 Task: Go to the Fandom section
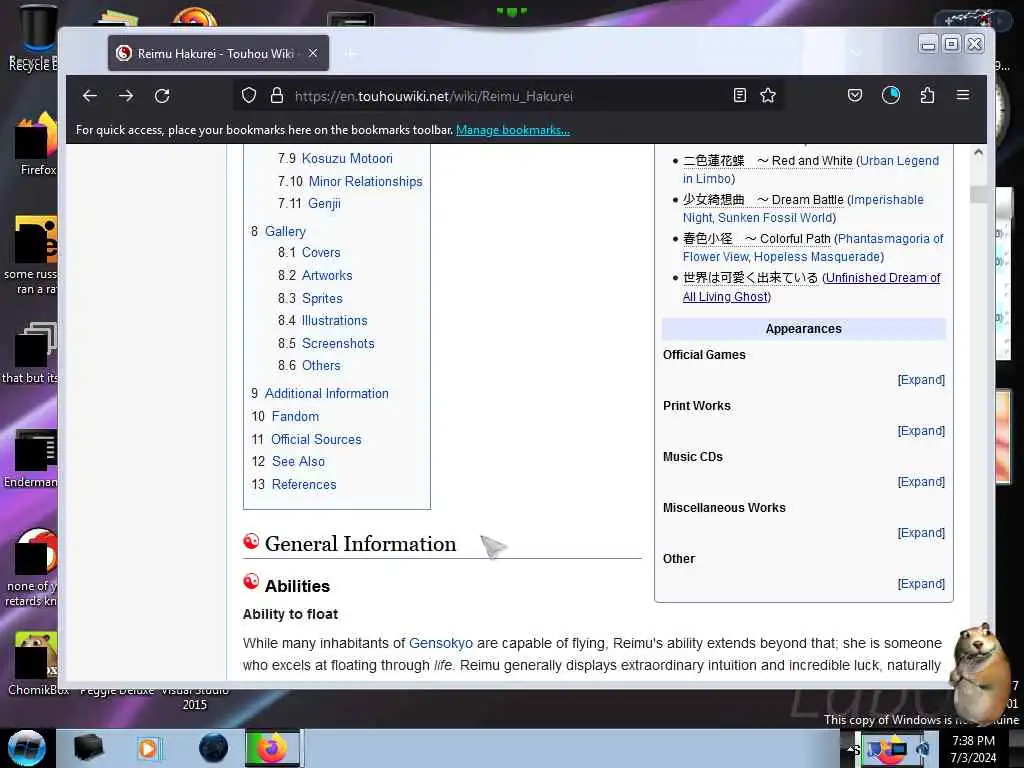[295, 417]
